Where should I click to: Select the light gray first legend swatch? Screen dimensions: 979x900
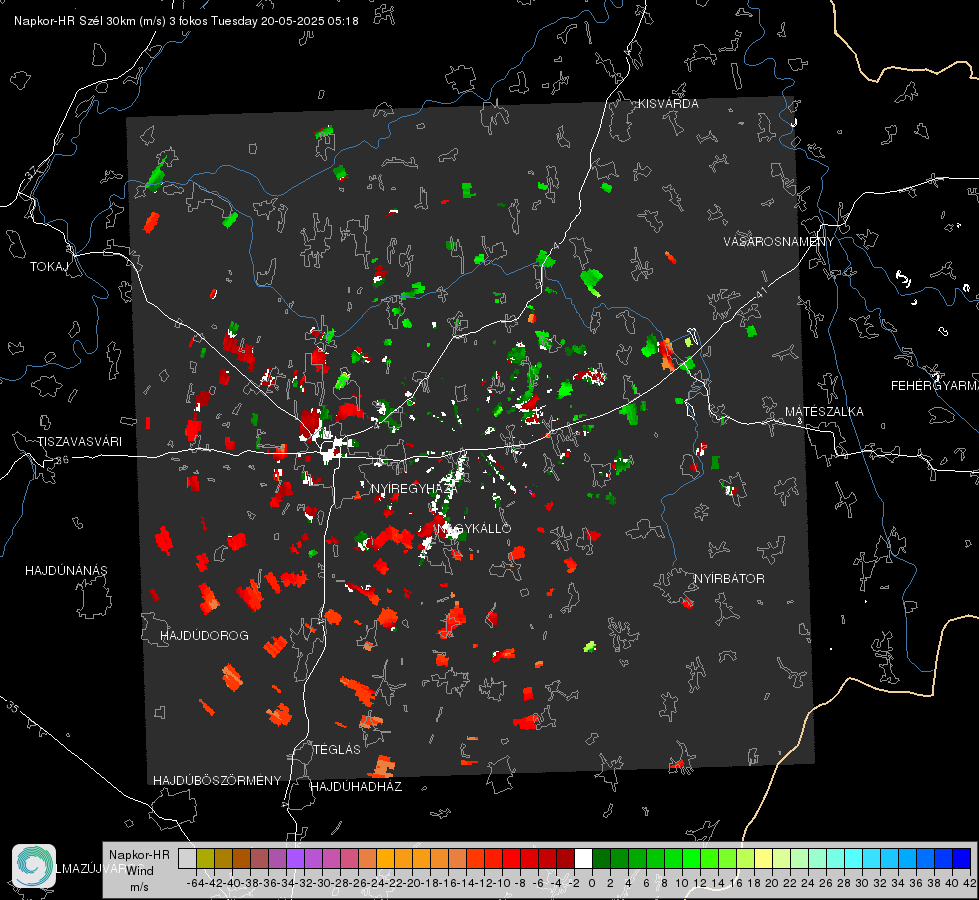tap(187, 858)
